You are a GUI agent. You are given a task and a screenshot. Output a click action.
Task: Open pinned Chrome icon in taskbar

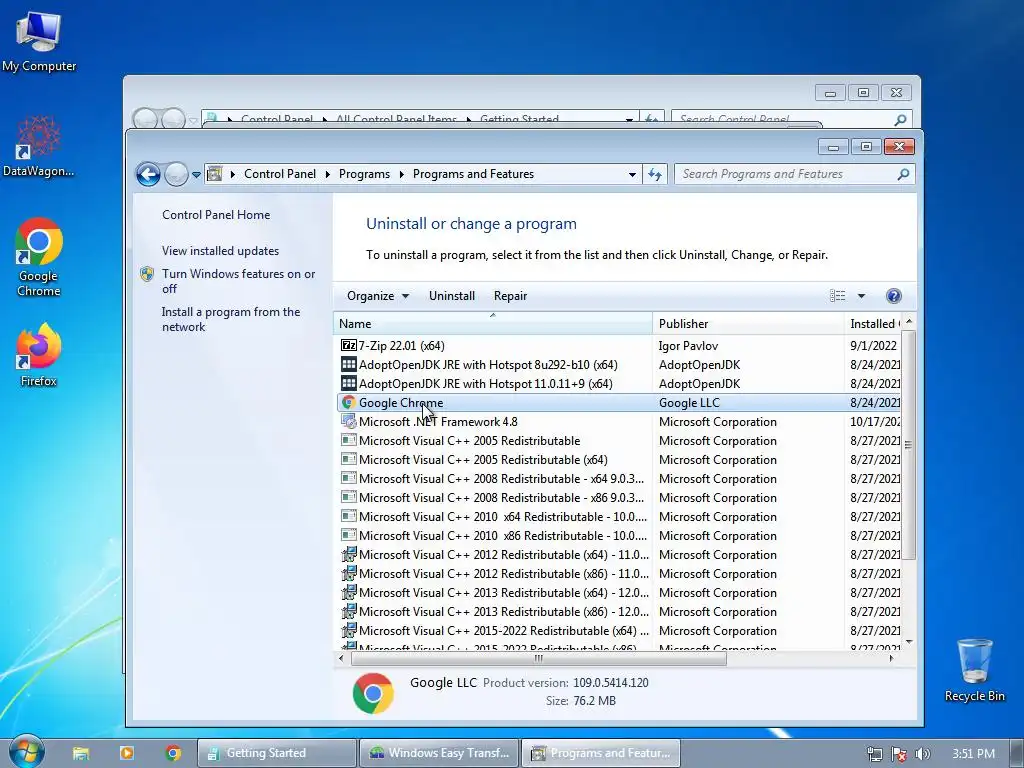coord(173,753)
